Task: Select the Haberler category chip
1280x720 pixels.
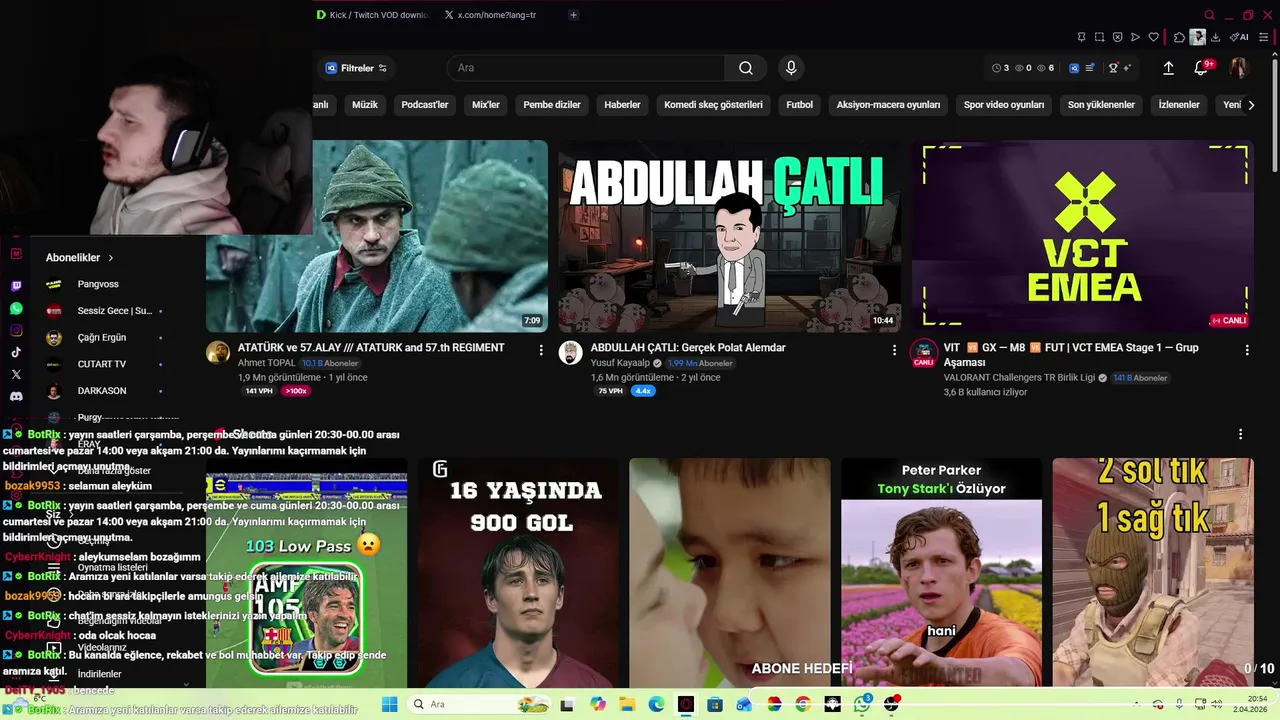Action: tap(622, 105)
